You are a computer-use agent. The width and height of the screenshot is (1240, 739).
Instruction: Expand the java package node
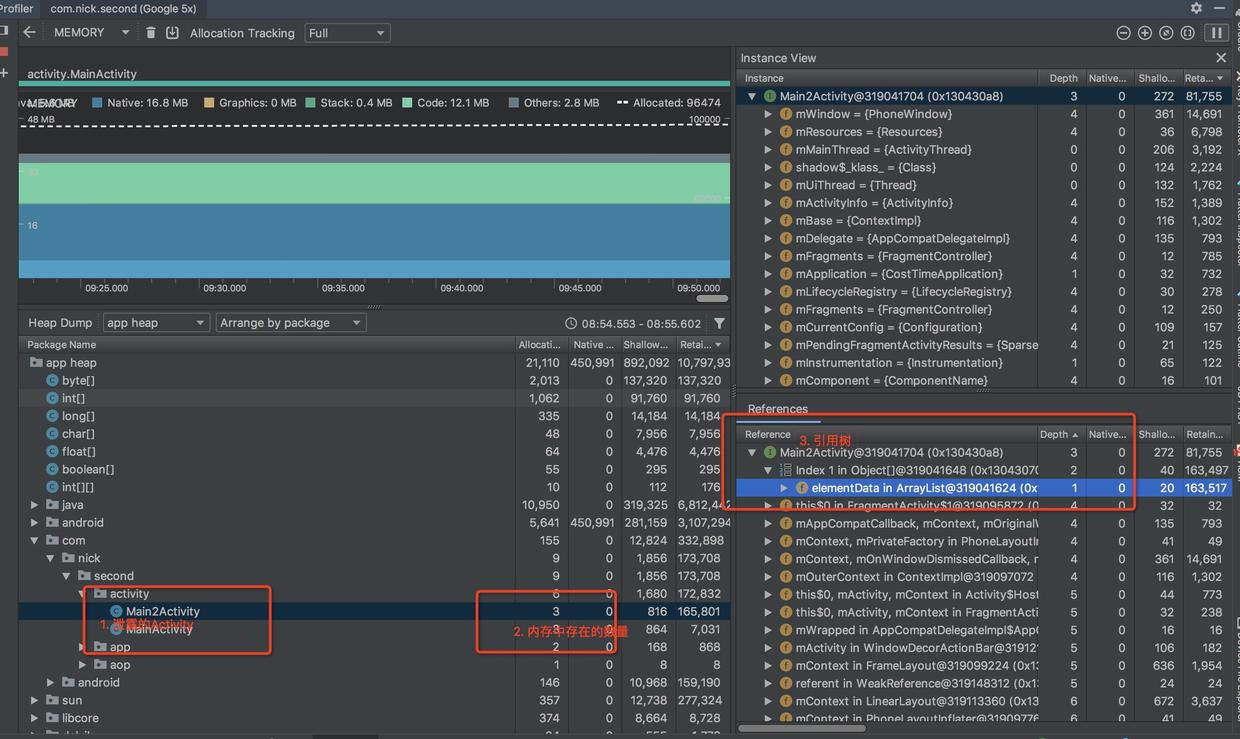click(x=36, y=505)
